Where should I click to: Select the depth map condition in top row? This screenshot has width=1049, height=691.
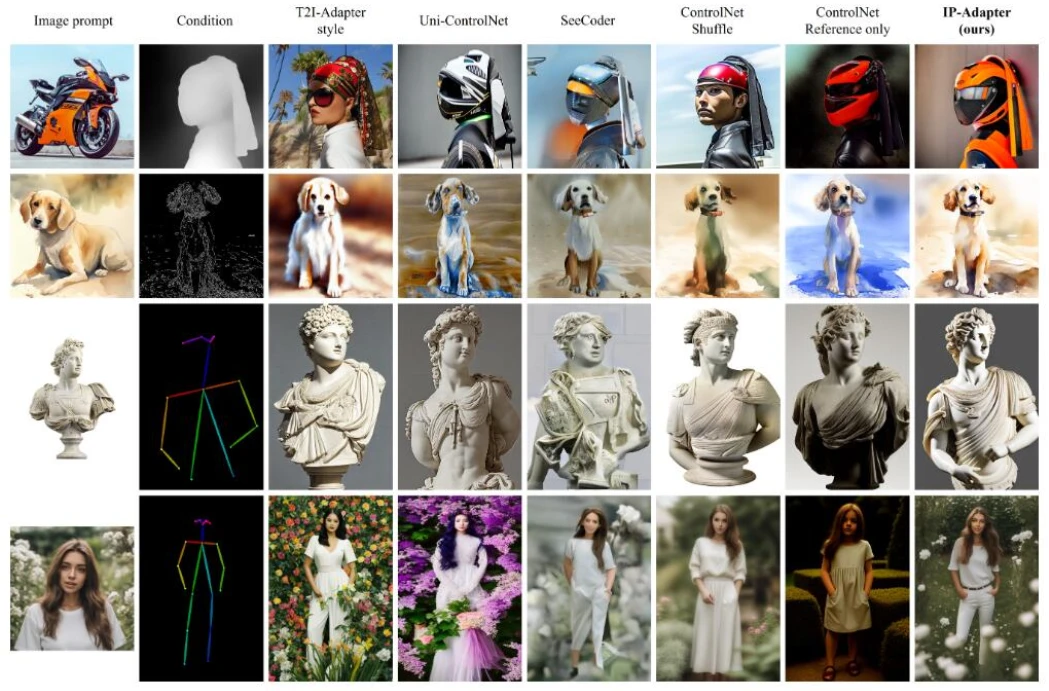(x=201, y=105)
